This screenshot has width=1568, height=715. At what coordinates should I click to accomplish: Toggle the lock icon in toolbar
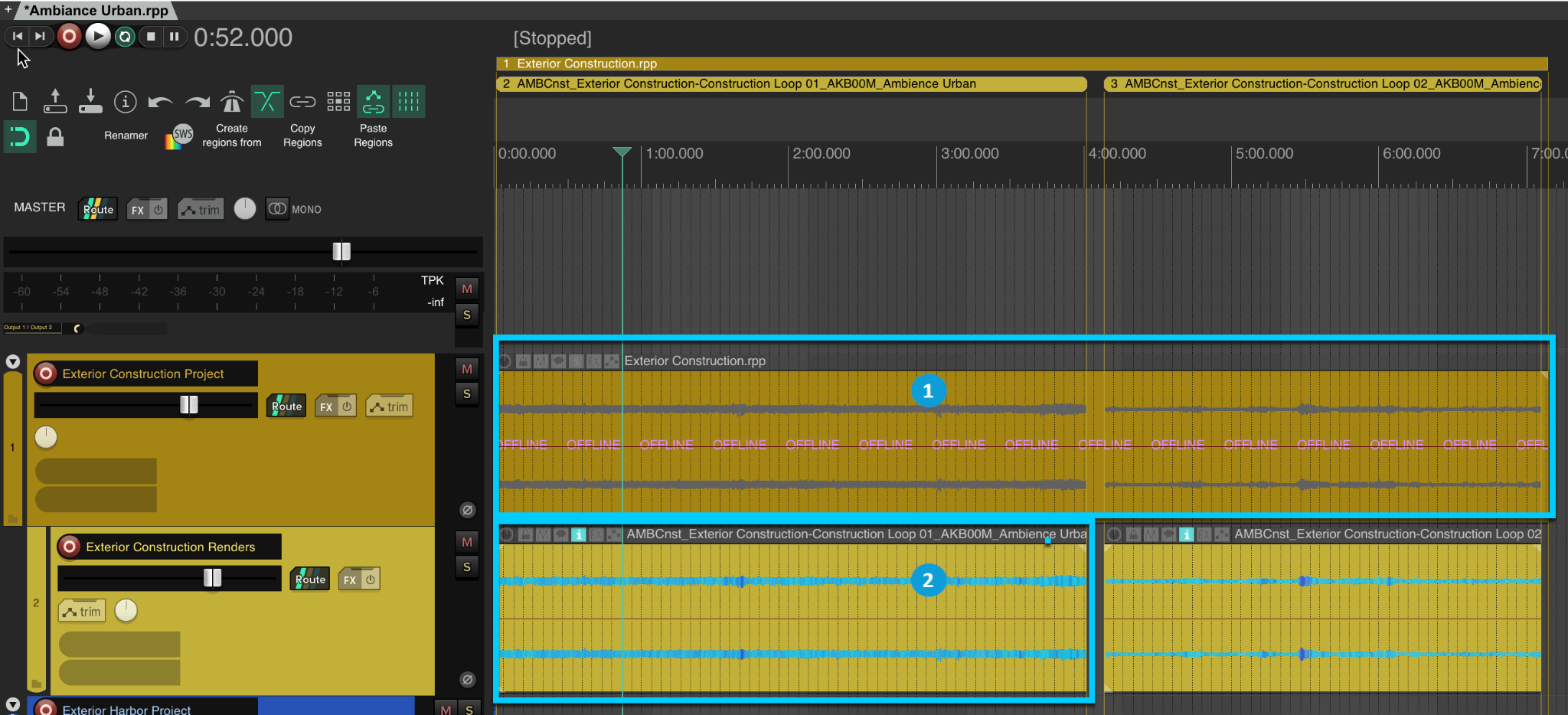tap(55, 137)
